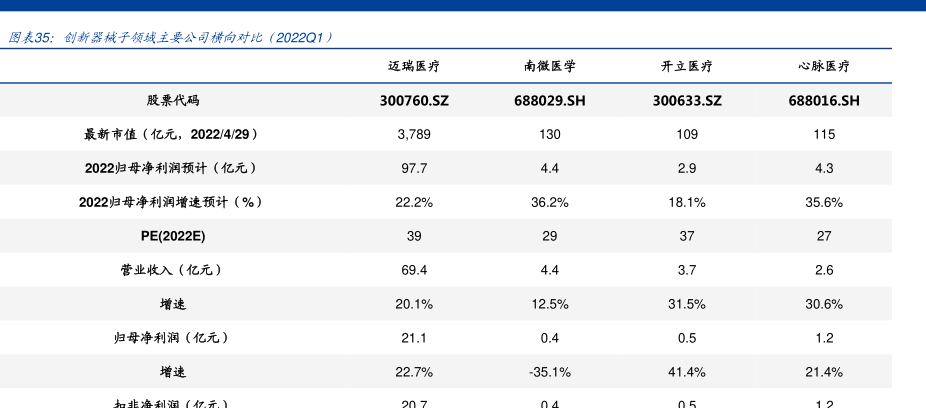Select the market value cell 3,789
926x408 pixels.
pos(414,134)
